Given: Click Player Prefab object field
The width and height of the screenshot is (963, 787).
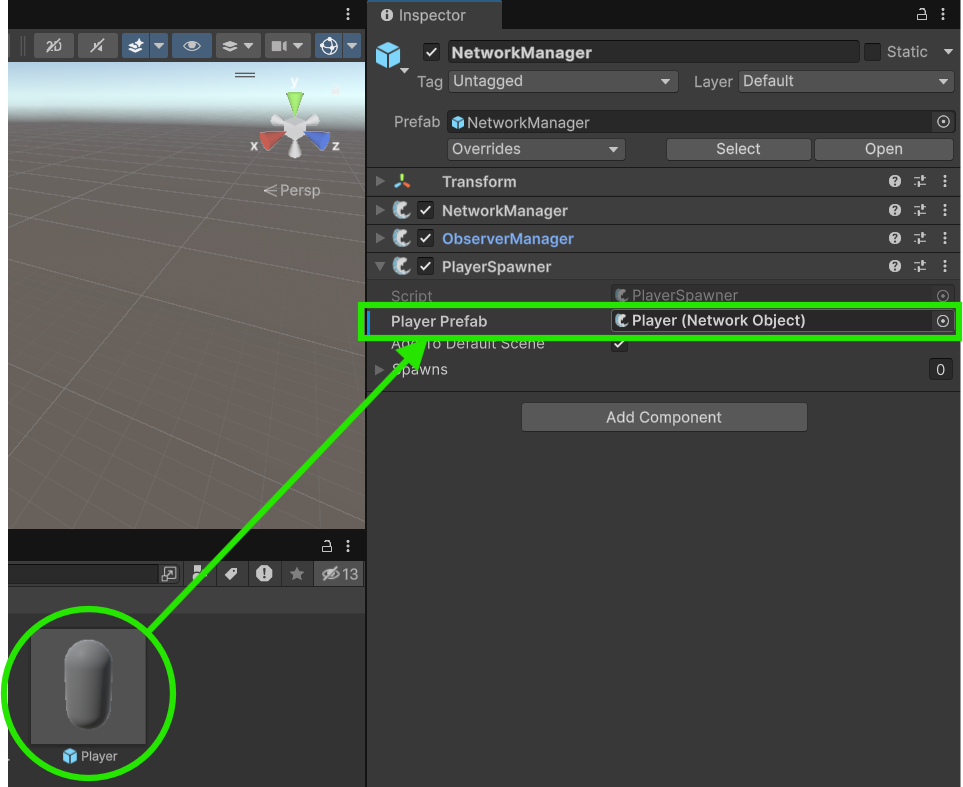Looking at the screenshot, I should pos(771,321).
